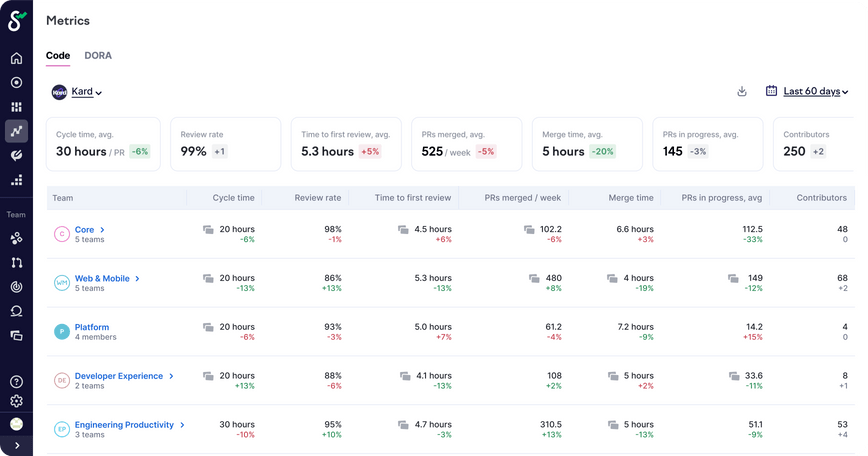Click Core row time to first review icon
This screenshot has width=868, height=456.
tap(403, 229)
